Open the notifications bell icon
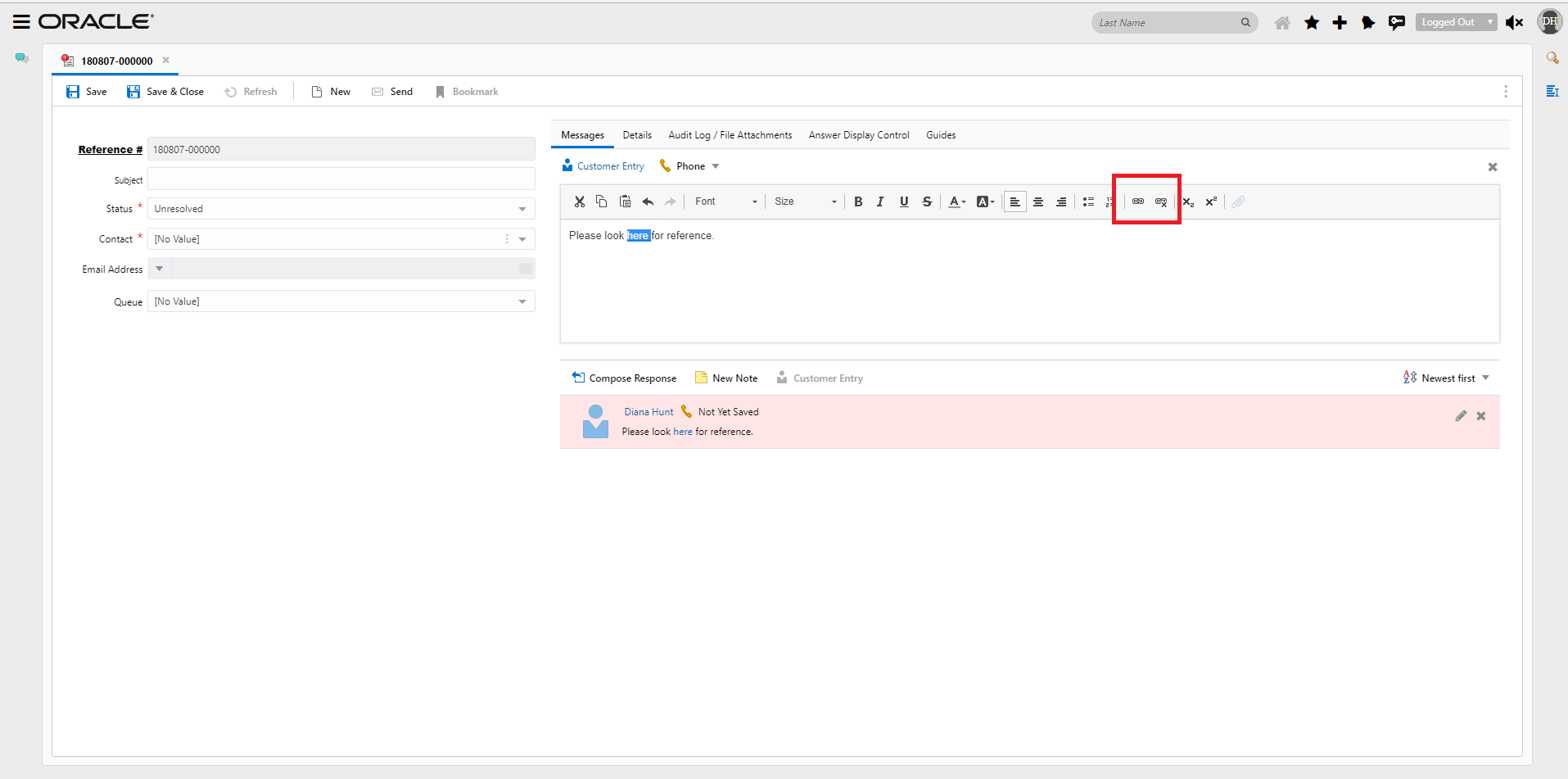 [1367, 22]
